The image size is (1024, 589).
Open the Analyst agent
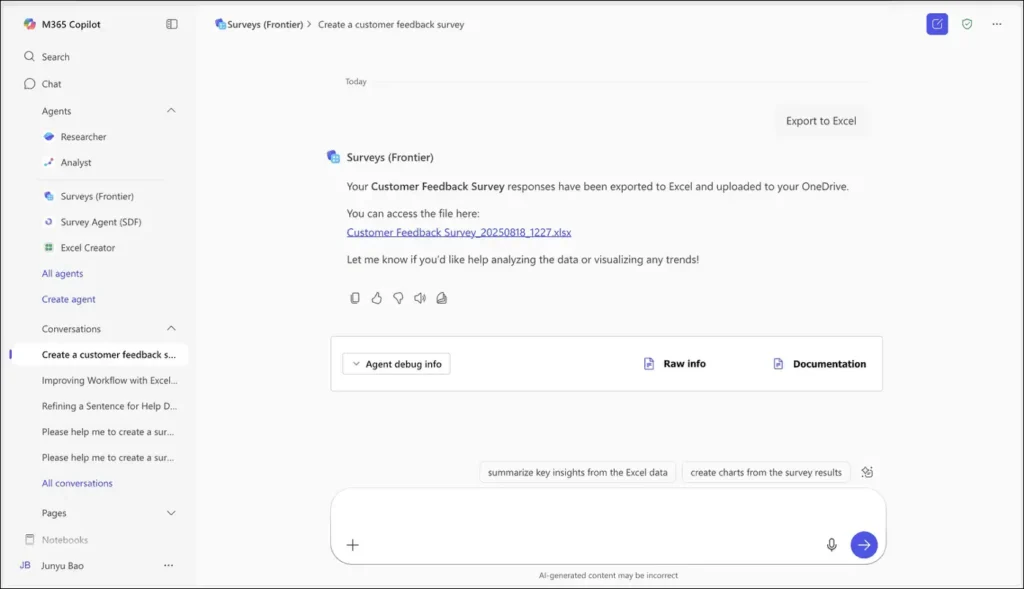coord(67,162)
